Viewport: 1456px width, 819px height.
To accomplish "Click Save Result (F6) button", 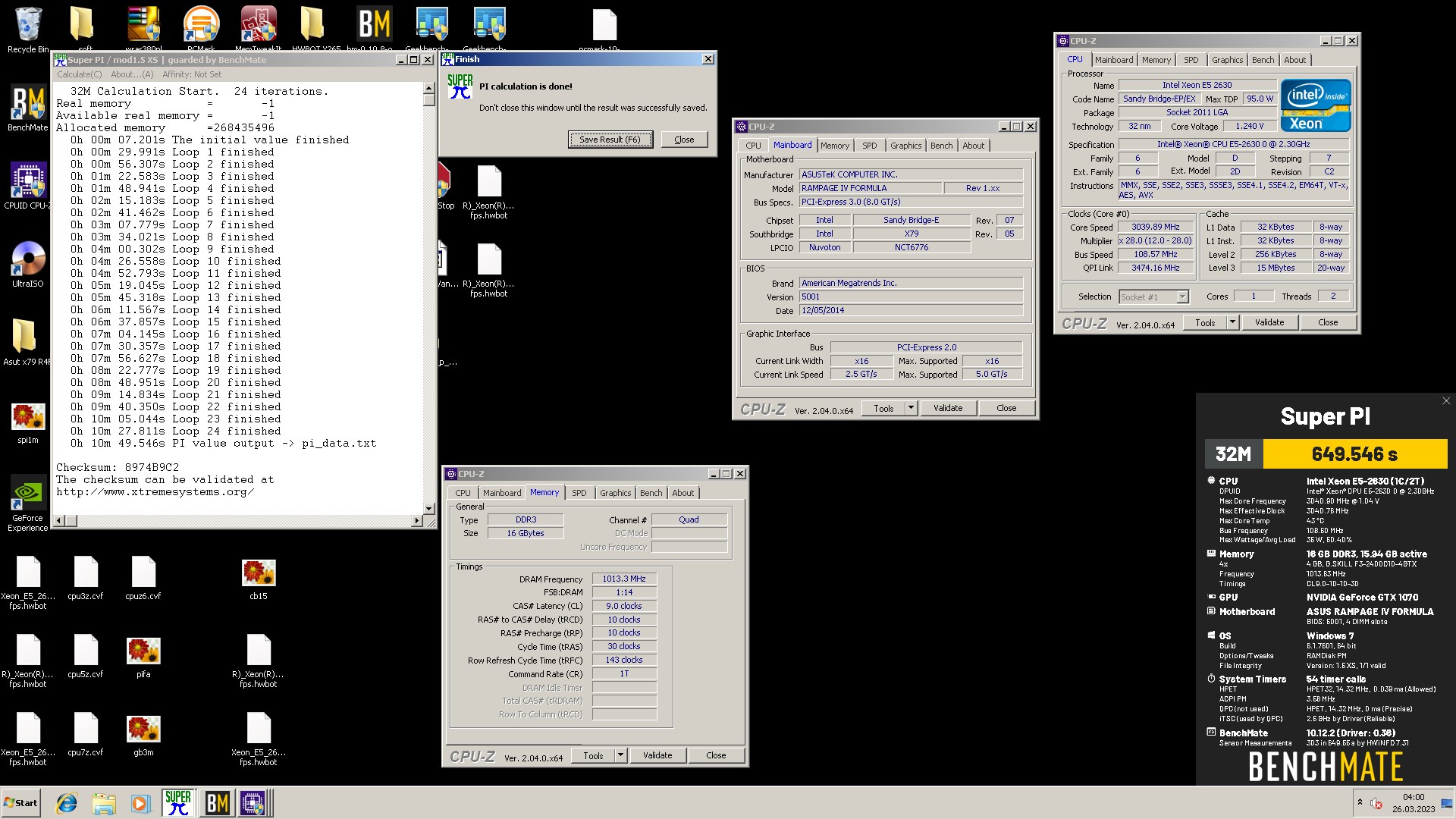I will pyautogui.click(x=610, y=140).
